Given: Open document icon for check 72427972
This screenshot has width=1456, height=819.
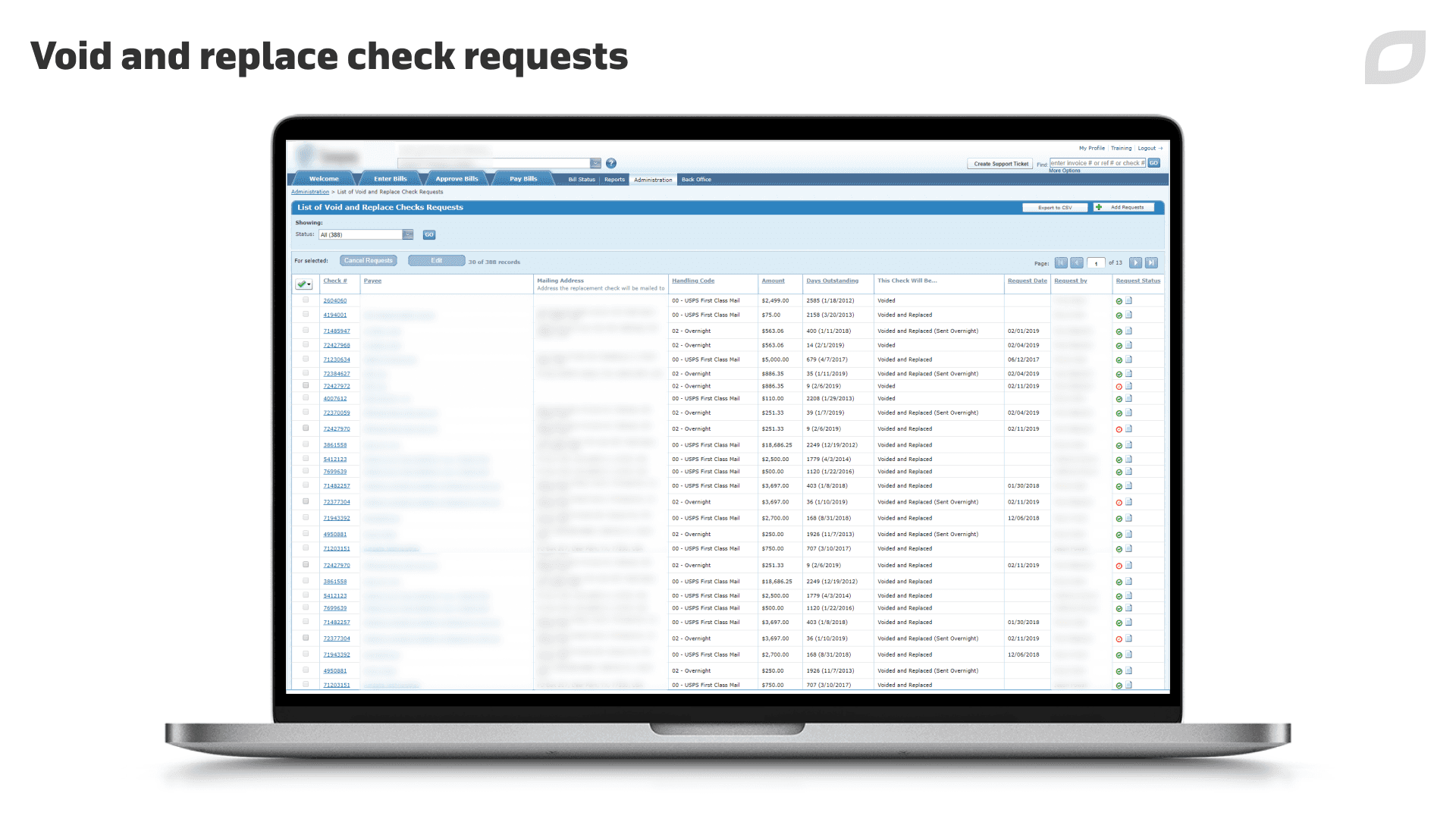Looking at the screenshot, I should click(x=1128, y=386).
